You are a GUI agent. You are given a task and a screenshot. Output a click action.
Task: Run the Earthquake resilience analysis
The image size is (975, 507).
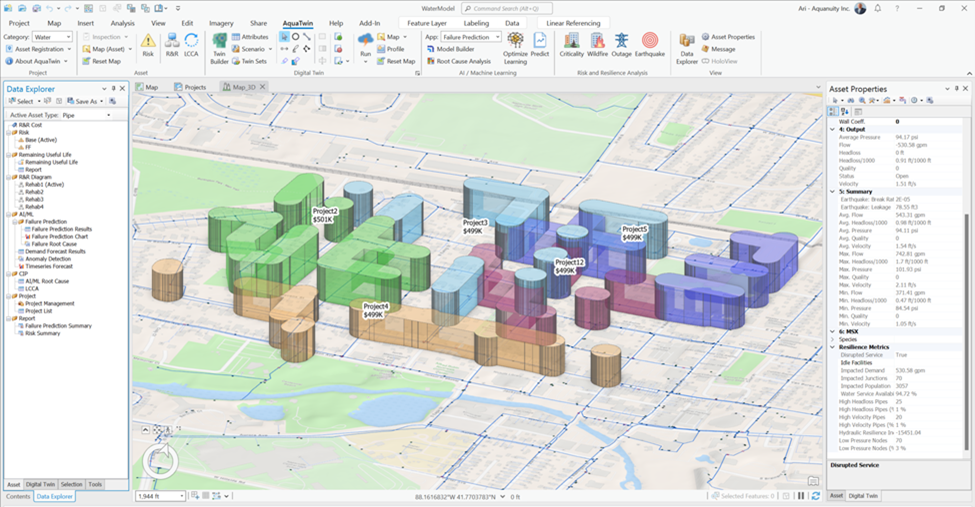click(650, 44)
